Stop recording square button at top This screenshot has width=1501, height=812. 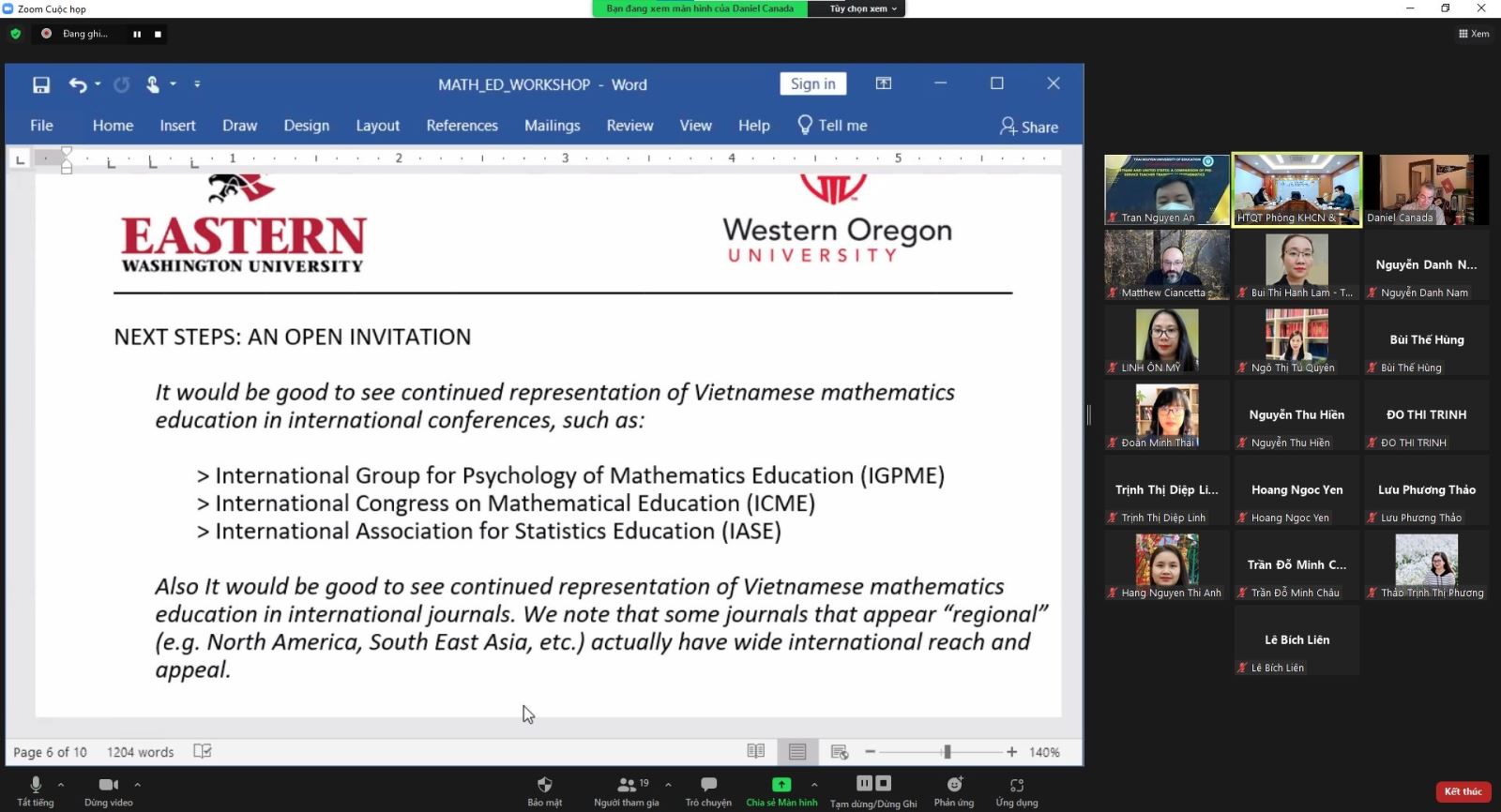click(158, 34)
